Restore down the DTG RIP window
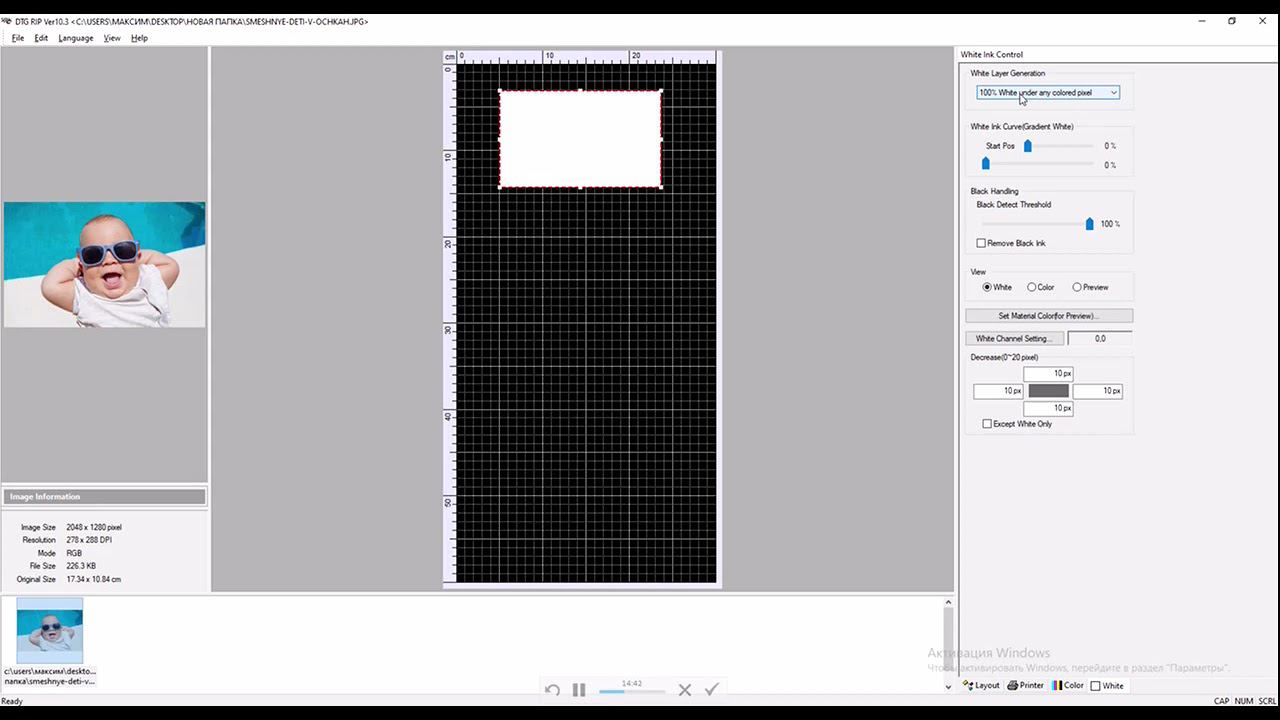 [1232, 21]
